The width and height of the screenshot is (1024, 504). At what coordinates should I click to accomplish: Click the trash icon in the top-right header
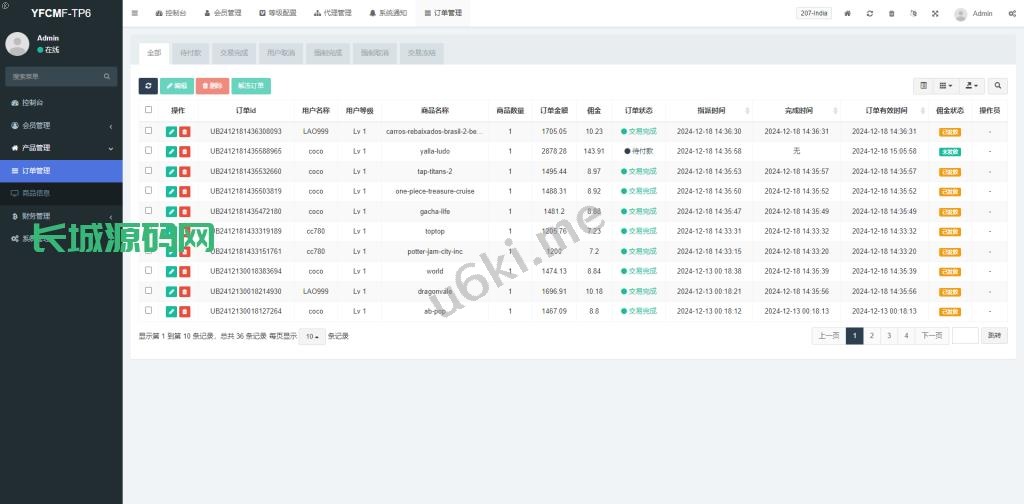pyautogui.click(x=891, y=14)
